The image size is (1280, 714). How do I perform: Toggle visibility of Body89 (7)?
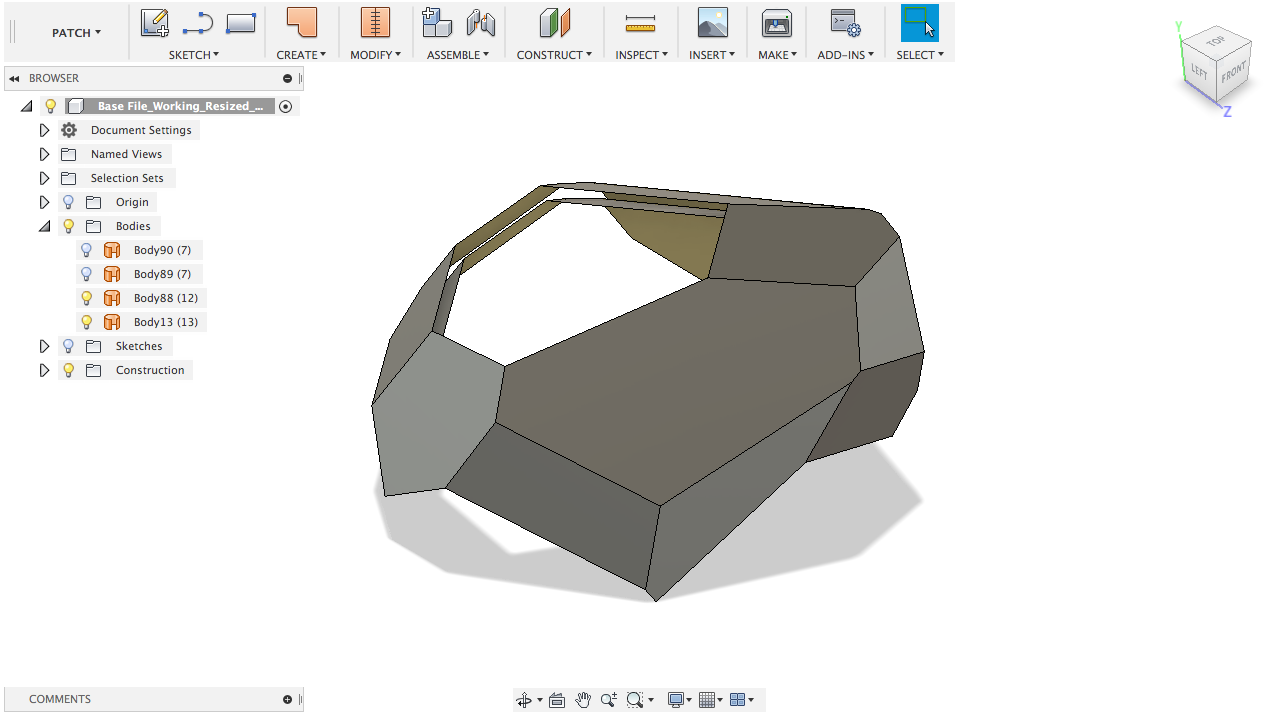coord(87,274)
